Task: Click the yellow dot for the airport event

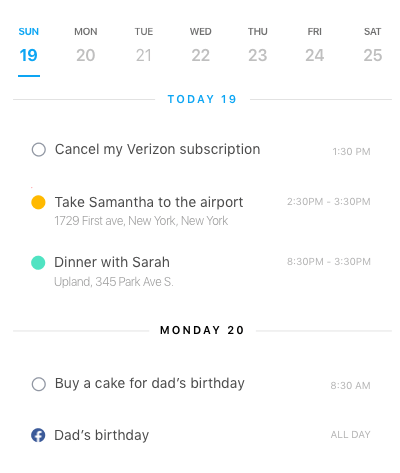Action: (x=38, y=202)
